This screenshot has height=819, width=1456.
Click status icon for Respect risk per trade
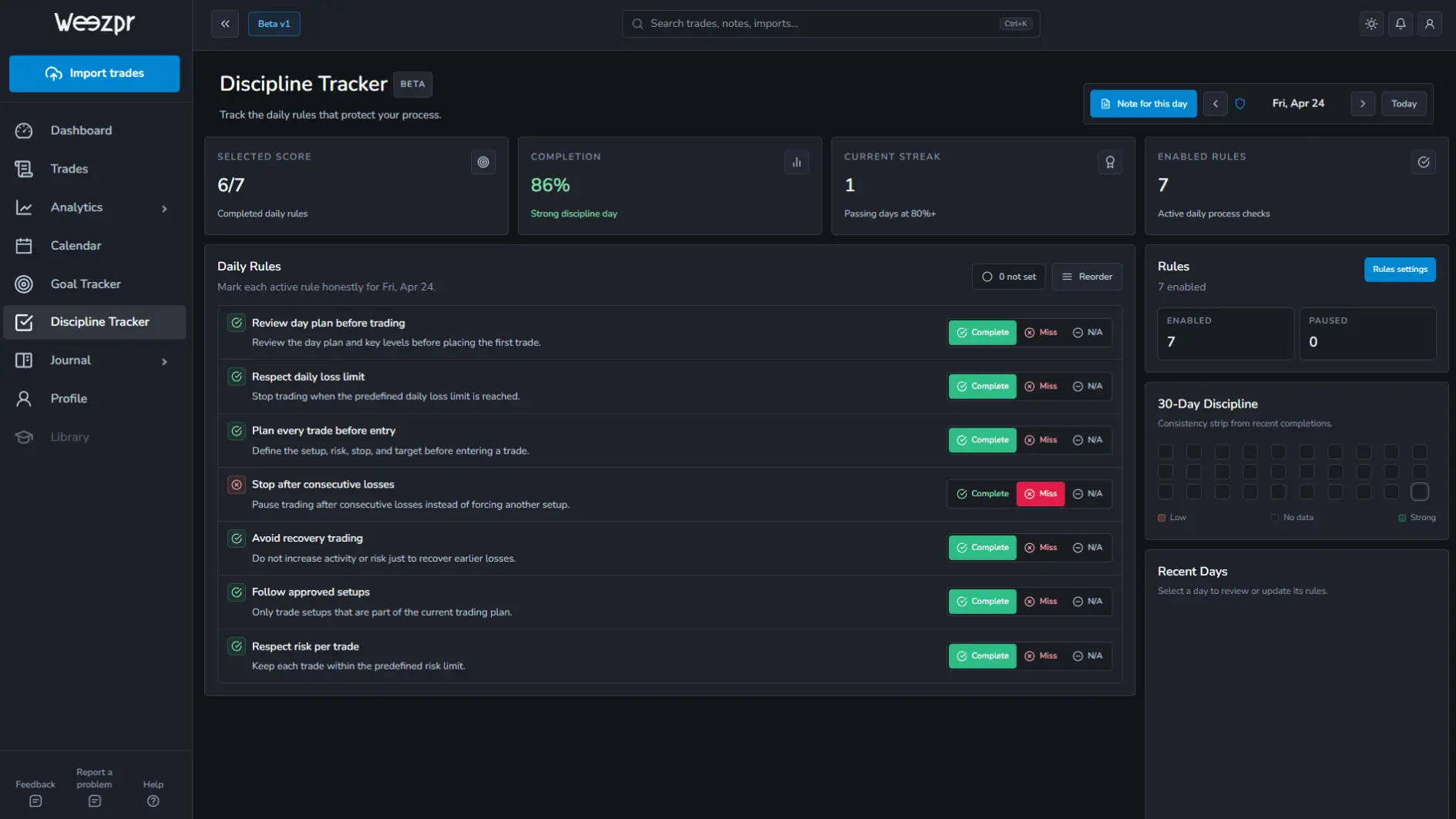(x=237, y=646)
